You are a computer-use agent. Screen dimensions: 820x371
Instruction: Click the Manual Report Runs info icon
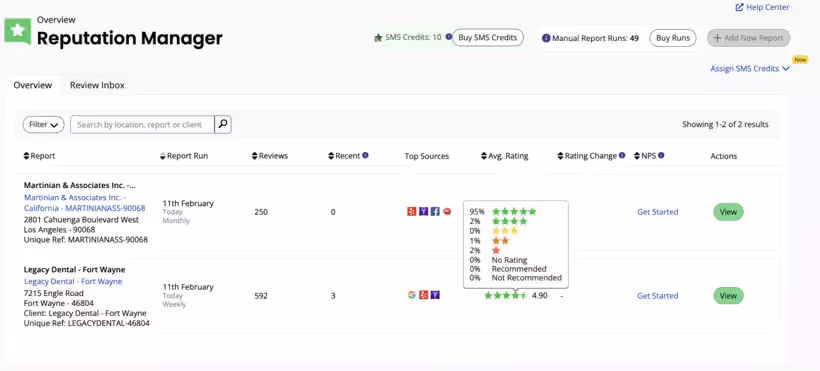coord(546,38)
